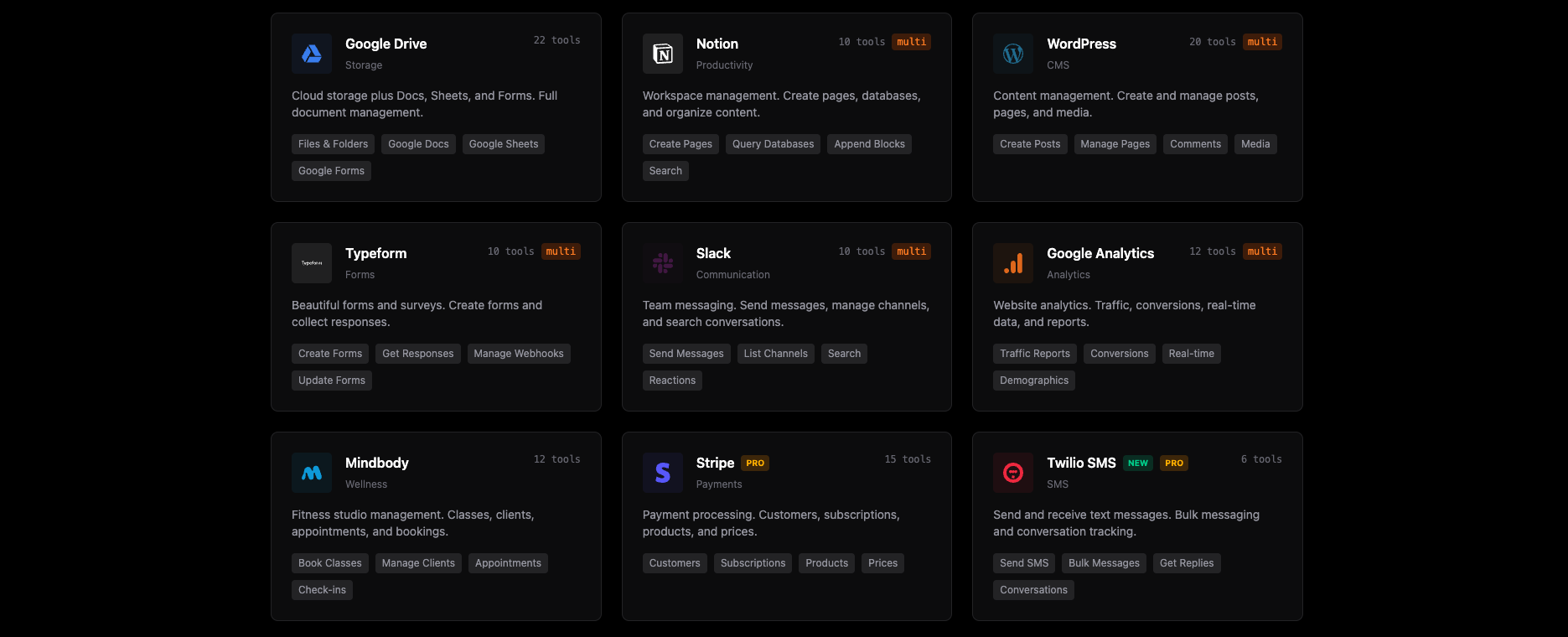Click the Query Databases tag under Notion
This screenshot has height=637, width=1568.
tap(773, 144)
